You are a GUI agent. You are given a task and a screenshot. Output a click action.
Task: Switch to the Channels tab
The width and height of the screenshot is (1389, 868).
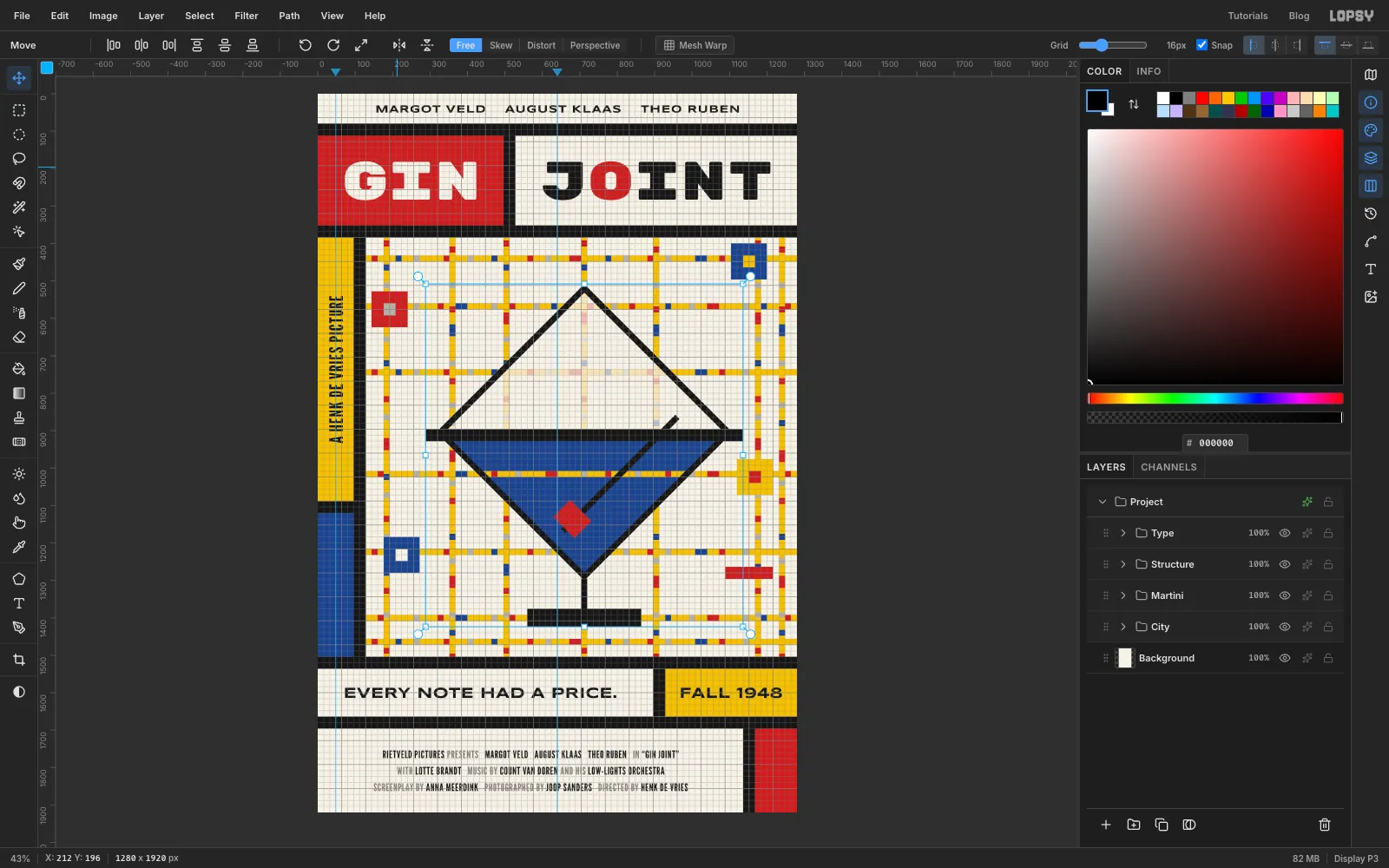(x=1168, y=467)
